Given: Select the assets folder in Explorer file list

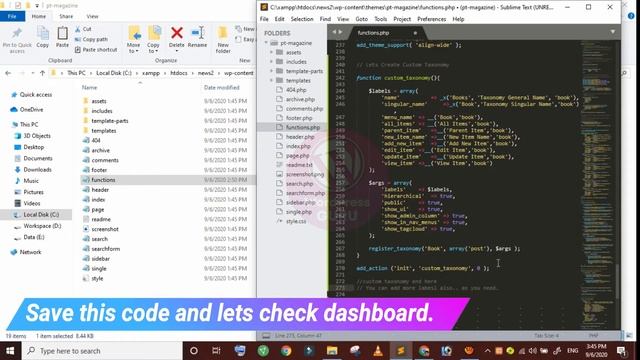Looking at the screenshot, I should [99, 101].
